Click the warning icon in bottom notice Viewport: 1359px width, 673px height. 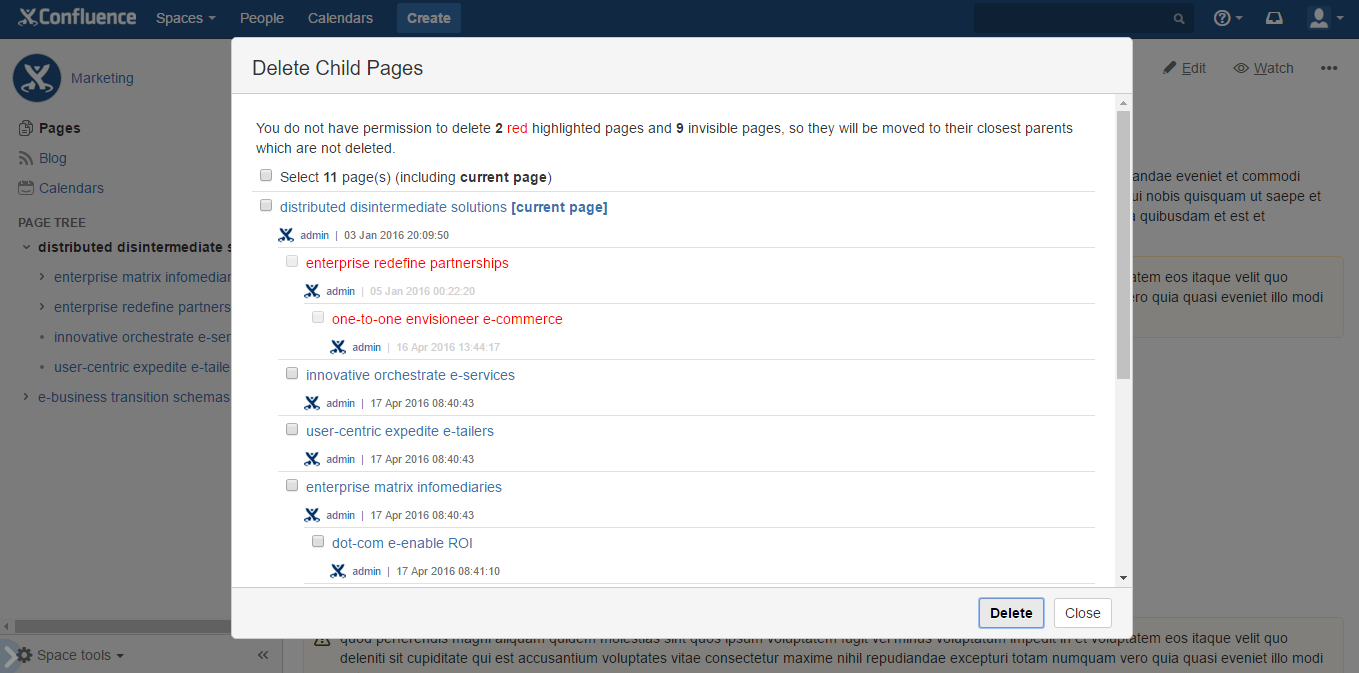pos(322,638)
